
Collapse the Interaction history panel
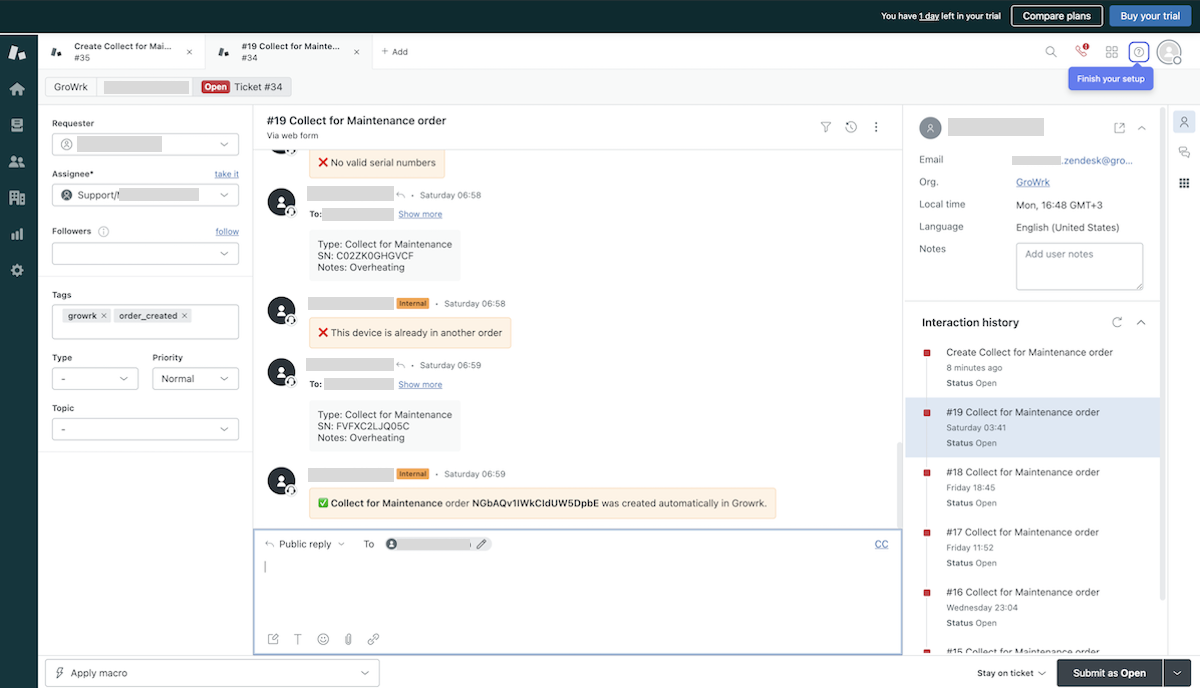[x=1141, y=322]
